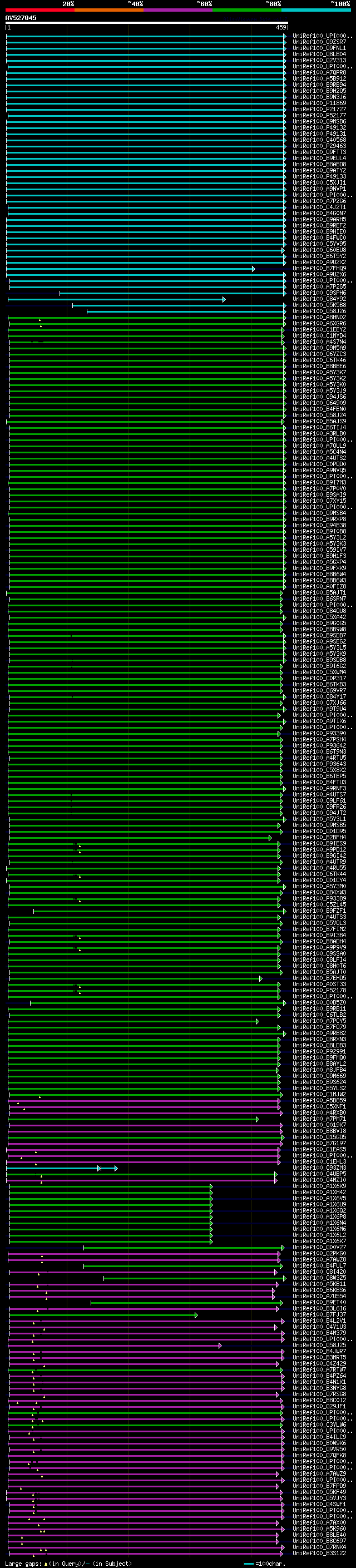Open the UniRef100_Q9FTT3 entry

tap(319, 152)
